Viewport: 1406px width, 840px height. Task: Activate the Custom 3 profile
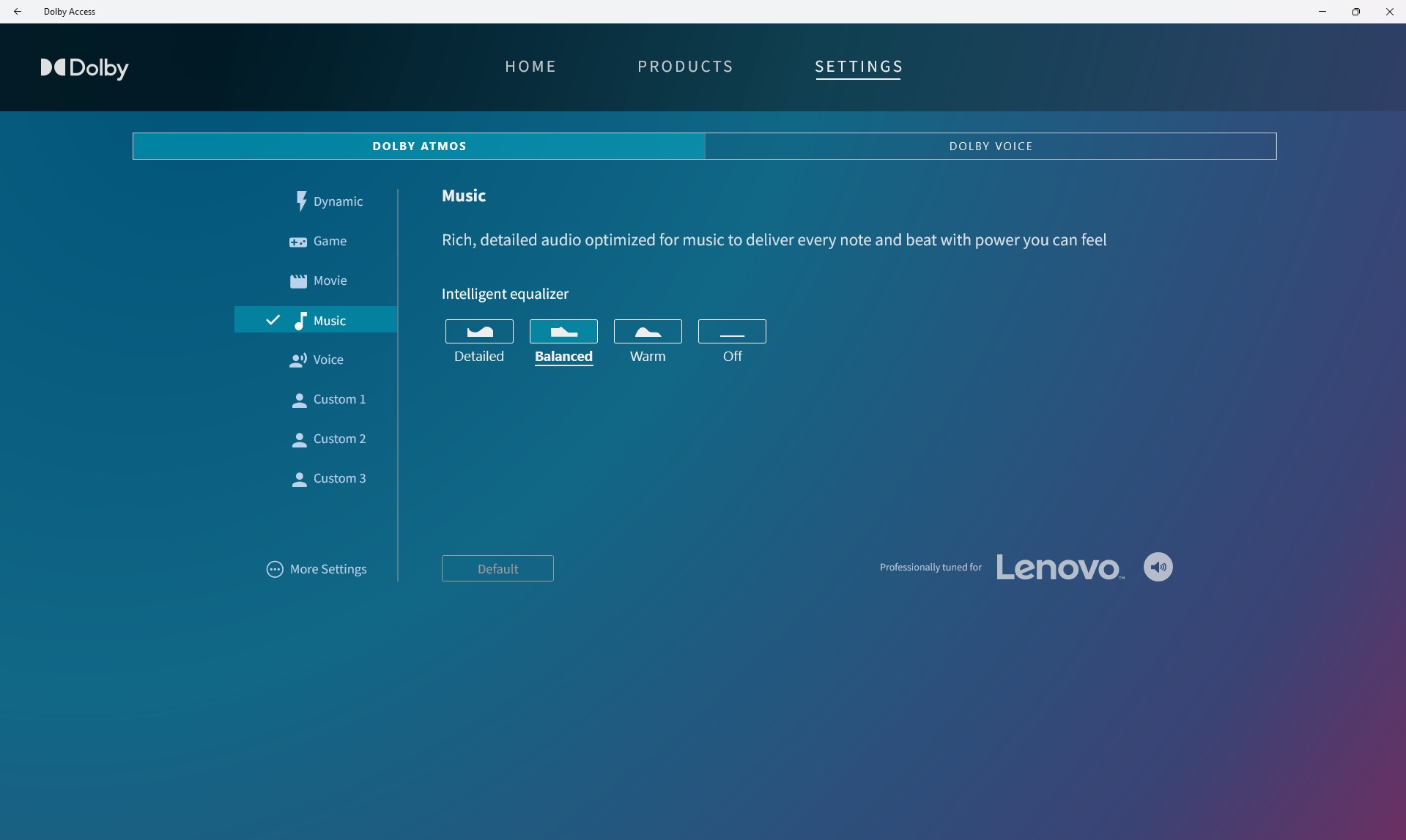click(328, 479)
